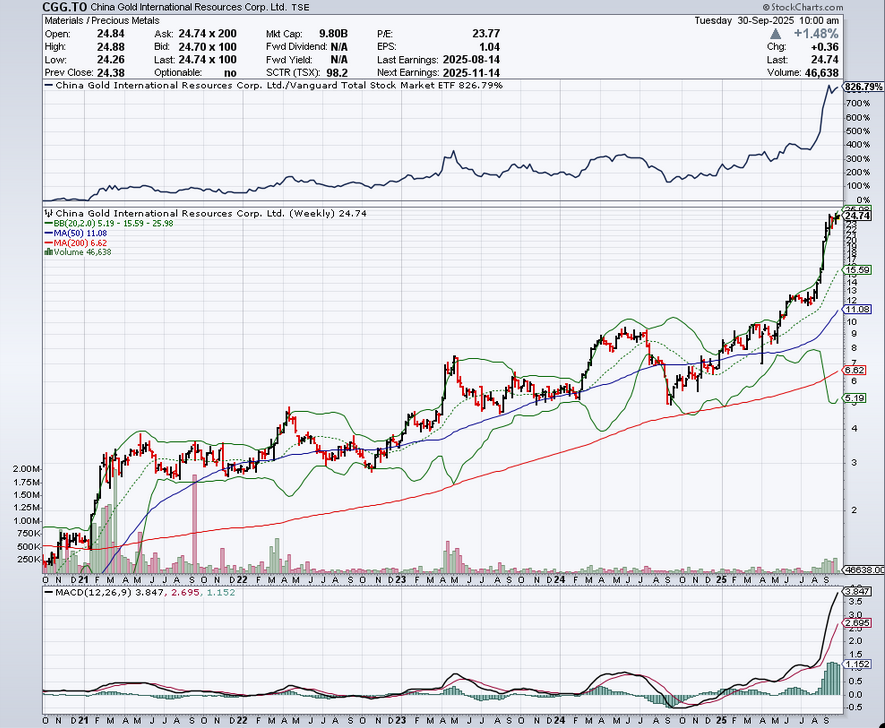Click the TSE exchange label in the header
The height and width of the screenshot is (728, 885).
click(x=300, y=8)
